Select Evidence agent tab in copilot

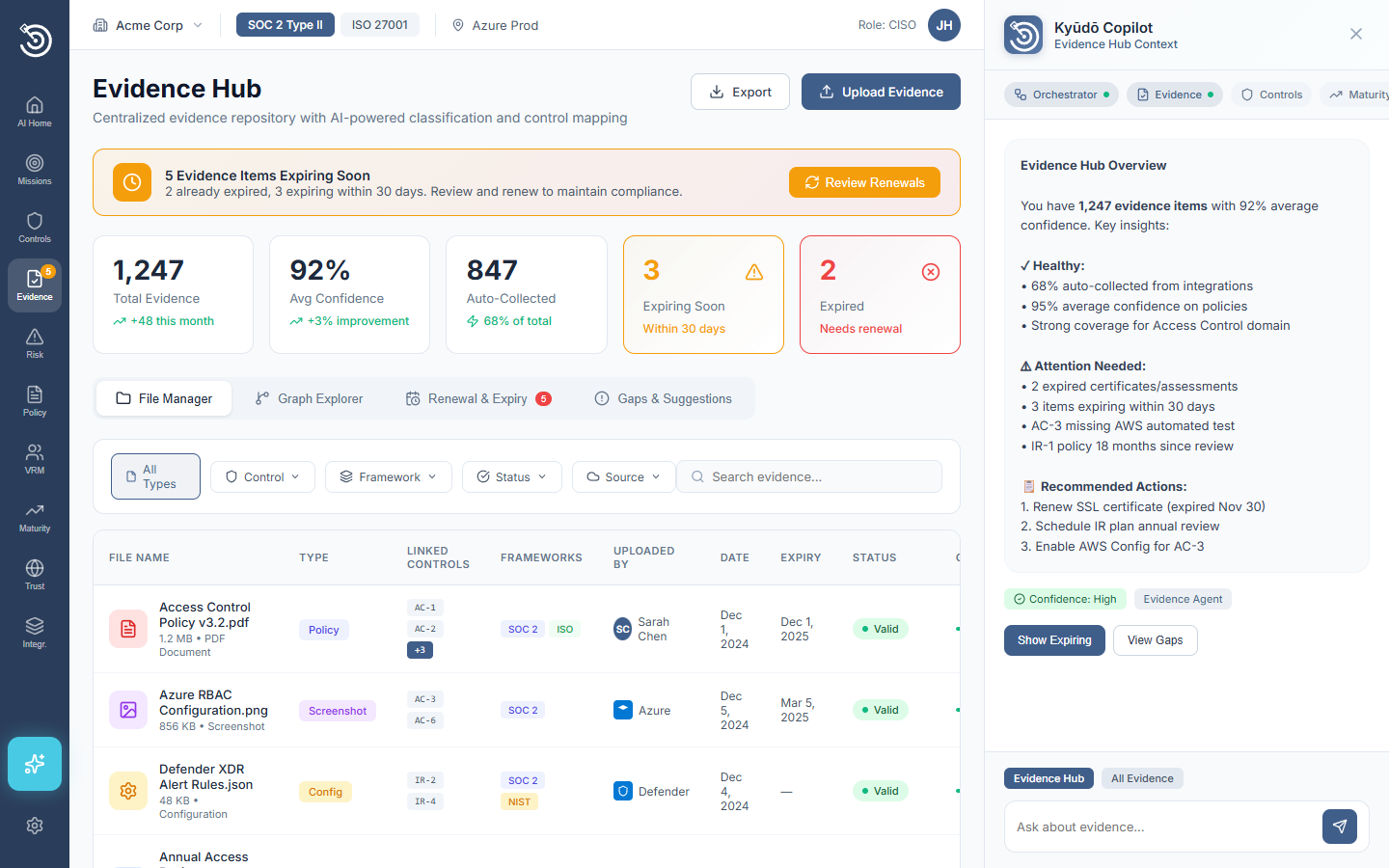coord(1175,95)
